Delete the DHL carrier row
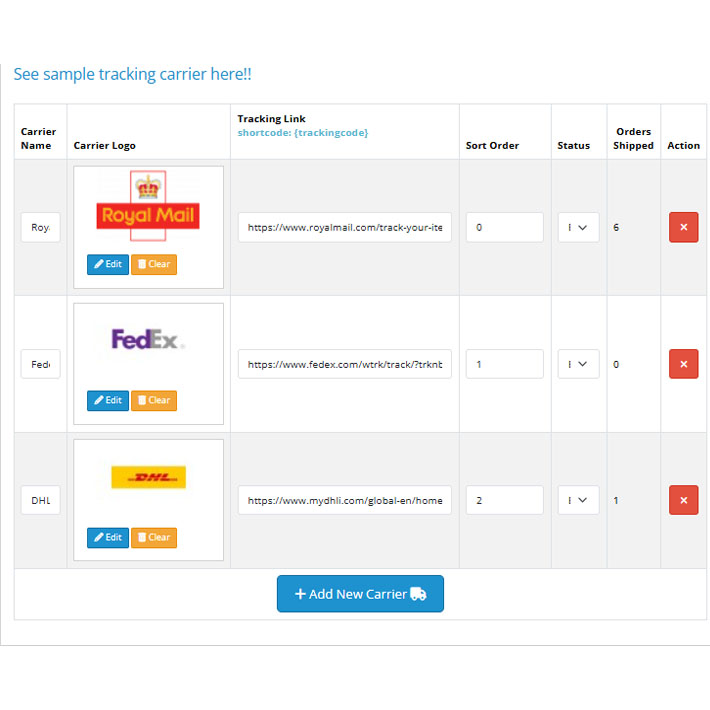This screenshot has width=710, height=710. [683, 500]
